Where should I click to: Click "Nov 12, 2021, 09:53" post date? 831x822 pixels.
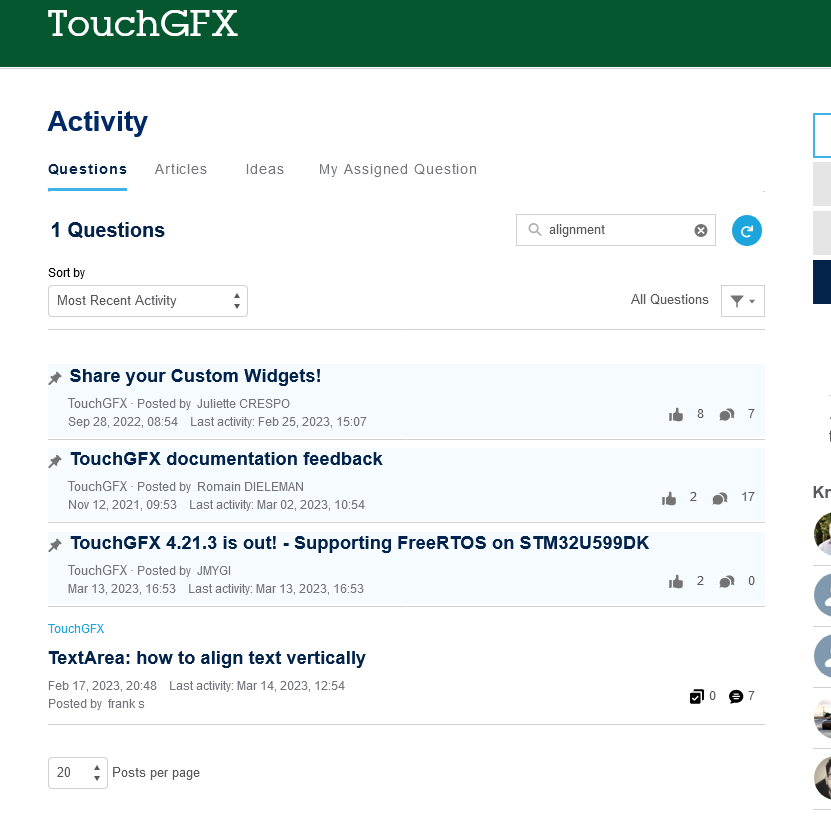[x=122, y=505]
